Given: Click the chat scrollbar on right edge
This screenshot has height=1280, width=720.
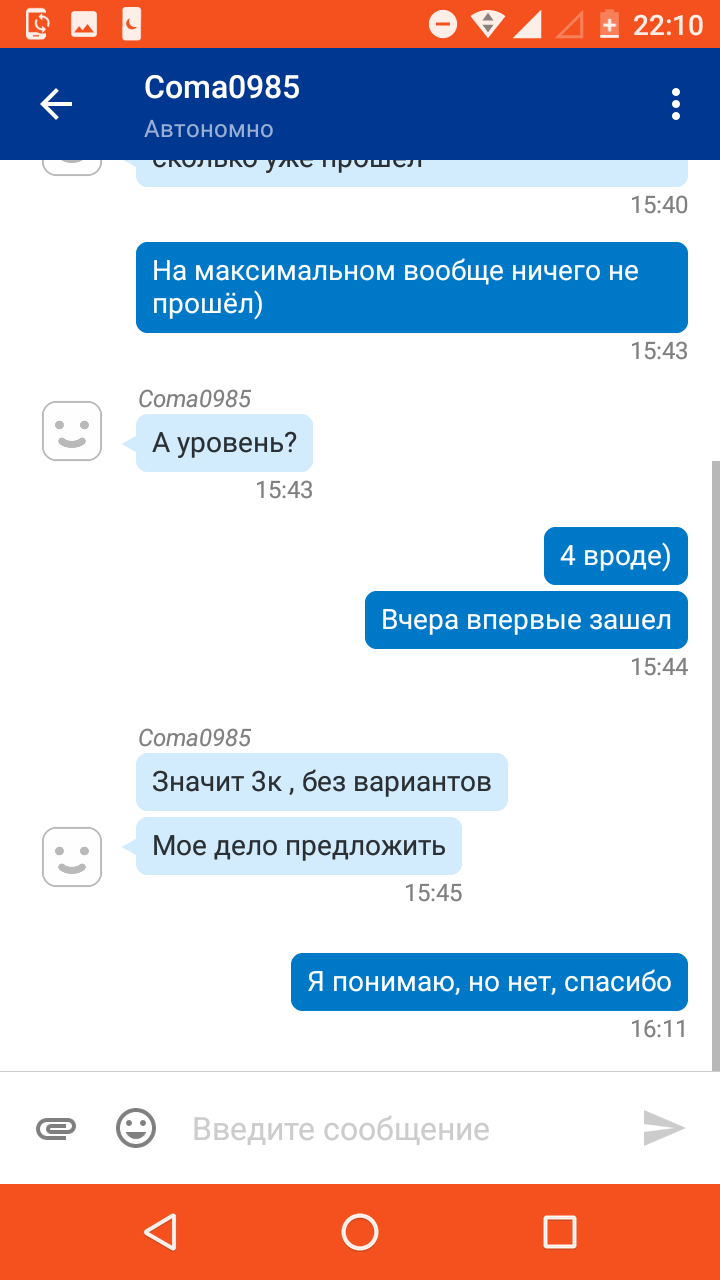Looking at the screenshot, I should tap(714, 765).
